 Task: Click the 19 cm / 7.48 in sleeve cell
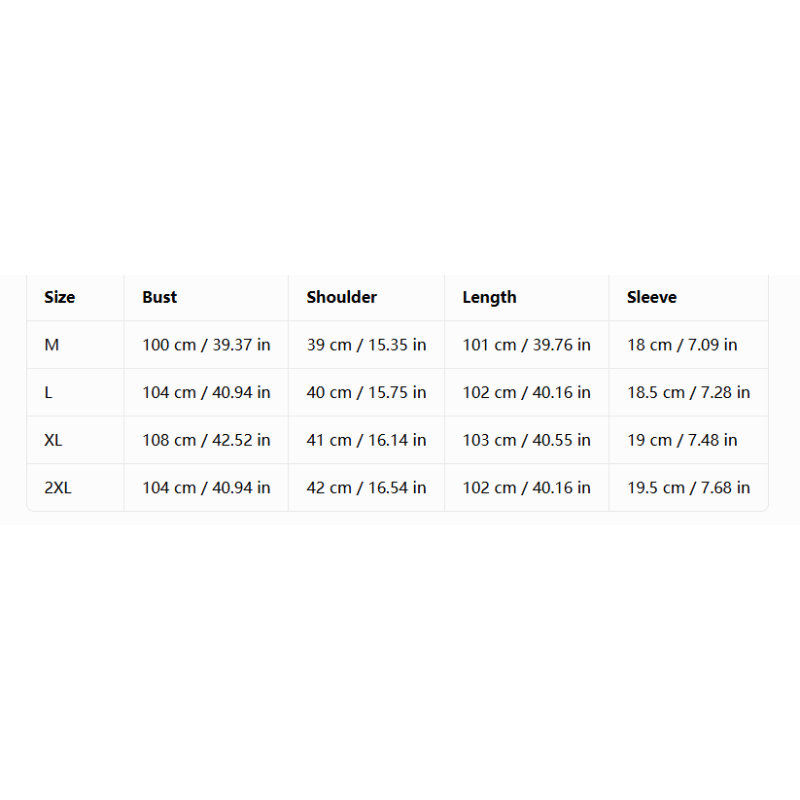click(682, 440)
